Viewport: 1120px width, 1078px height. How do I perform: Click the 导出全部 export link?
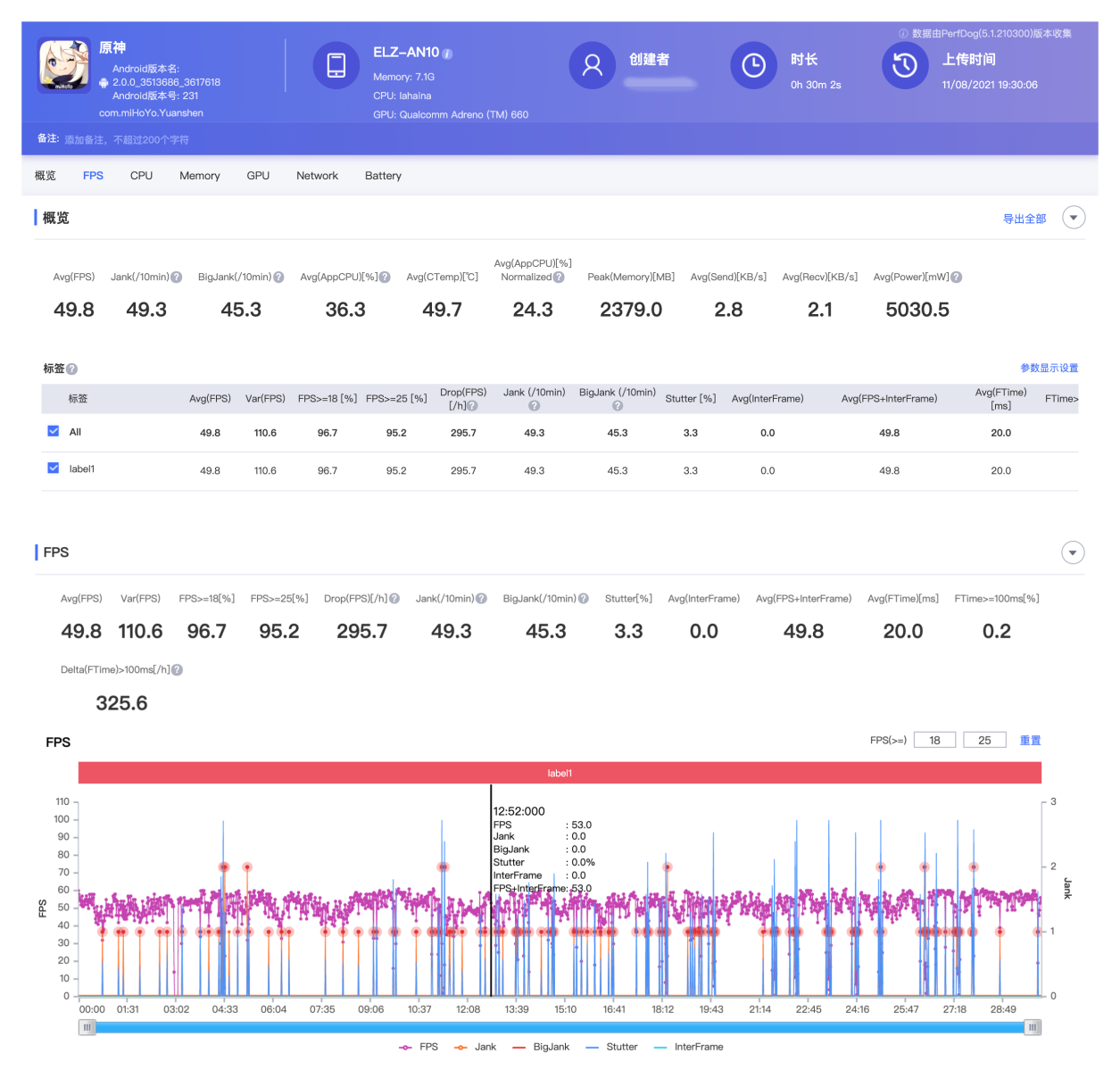click(x=1024, y=219)
